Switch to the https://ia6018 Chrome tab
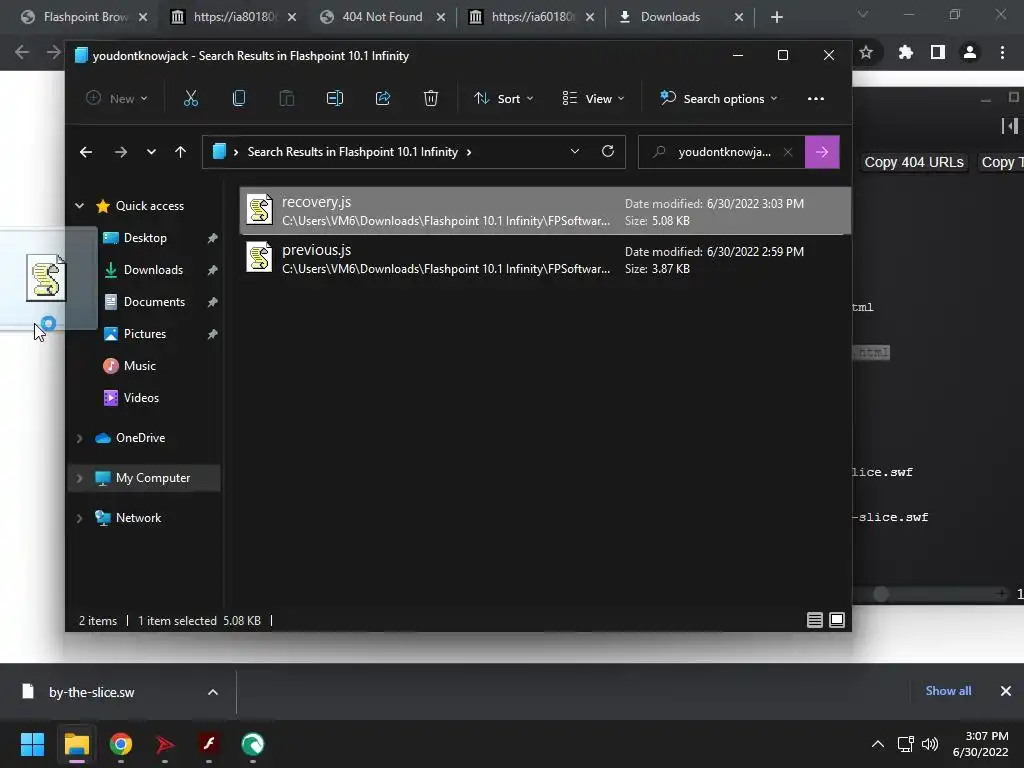Screen dimensions: 1024x768 532,17
